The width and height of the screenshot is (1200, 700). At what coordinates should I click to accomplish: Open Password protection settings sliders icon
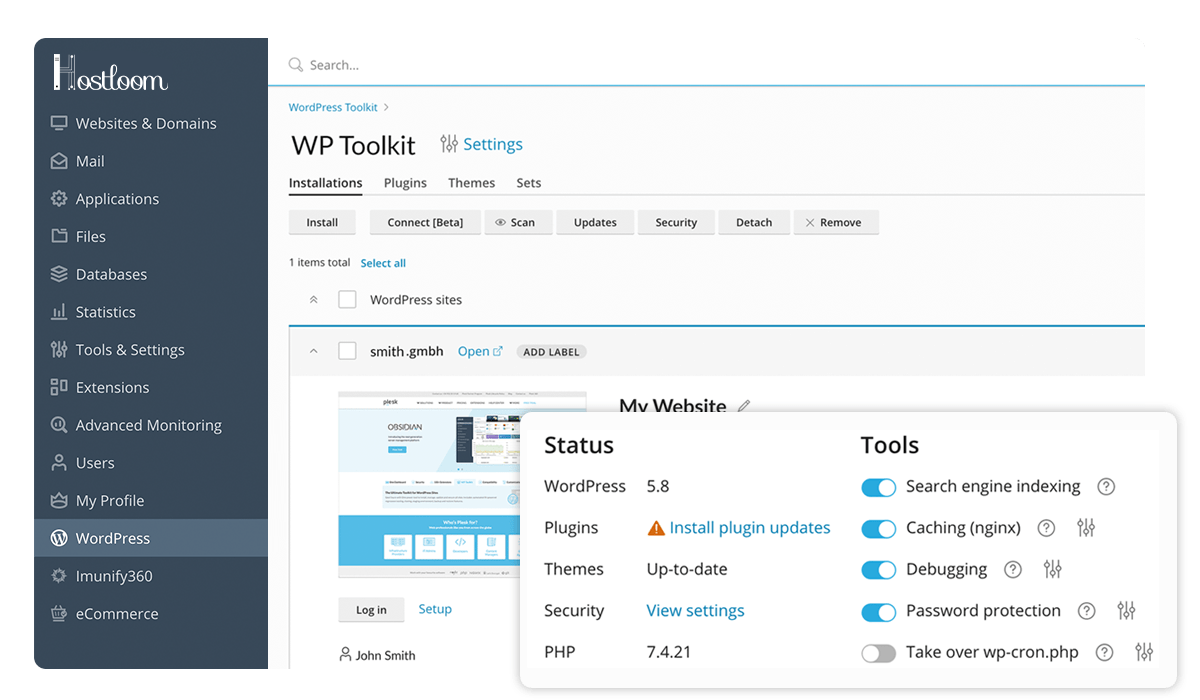tap(1126, 611)
